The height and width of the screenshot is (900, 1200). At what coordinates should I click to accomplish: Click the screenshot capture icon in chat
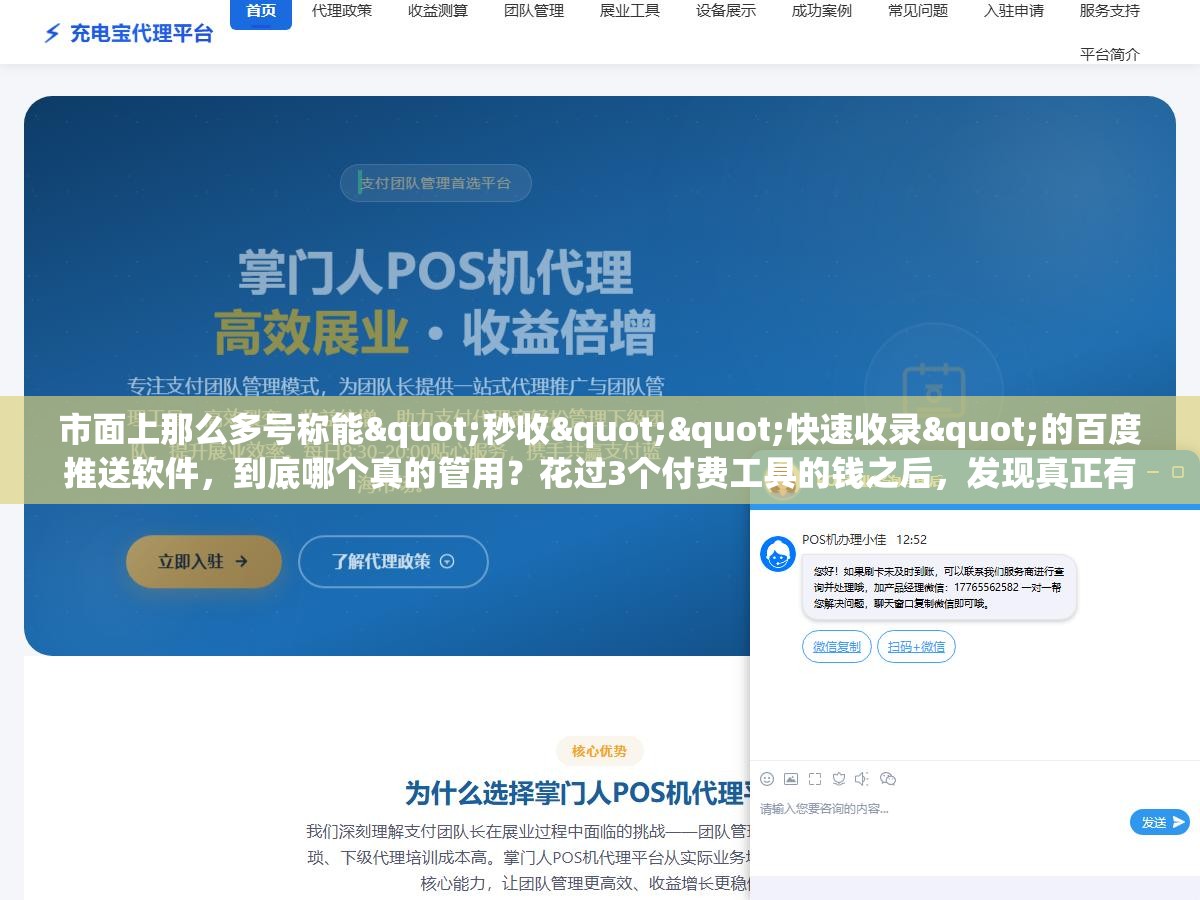815,778
